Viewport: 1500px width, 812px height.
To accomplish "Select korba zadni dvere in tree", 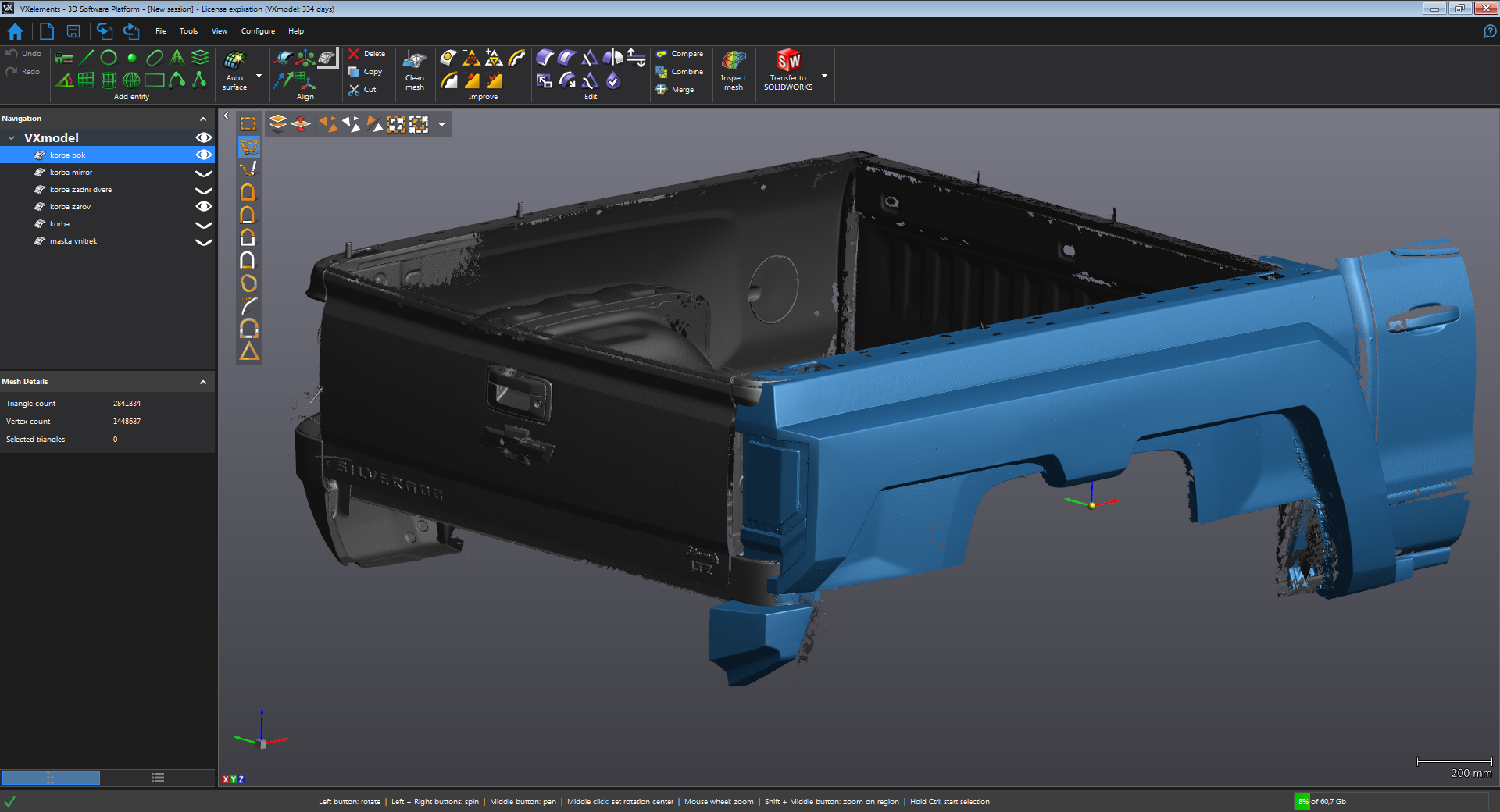I will (80, 190).
